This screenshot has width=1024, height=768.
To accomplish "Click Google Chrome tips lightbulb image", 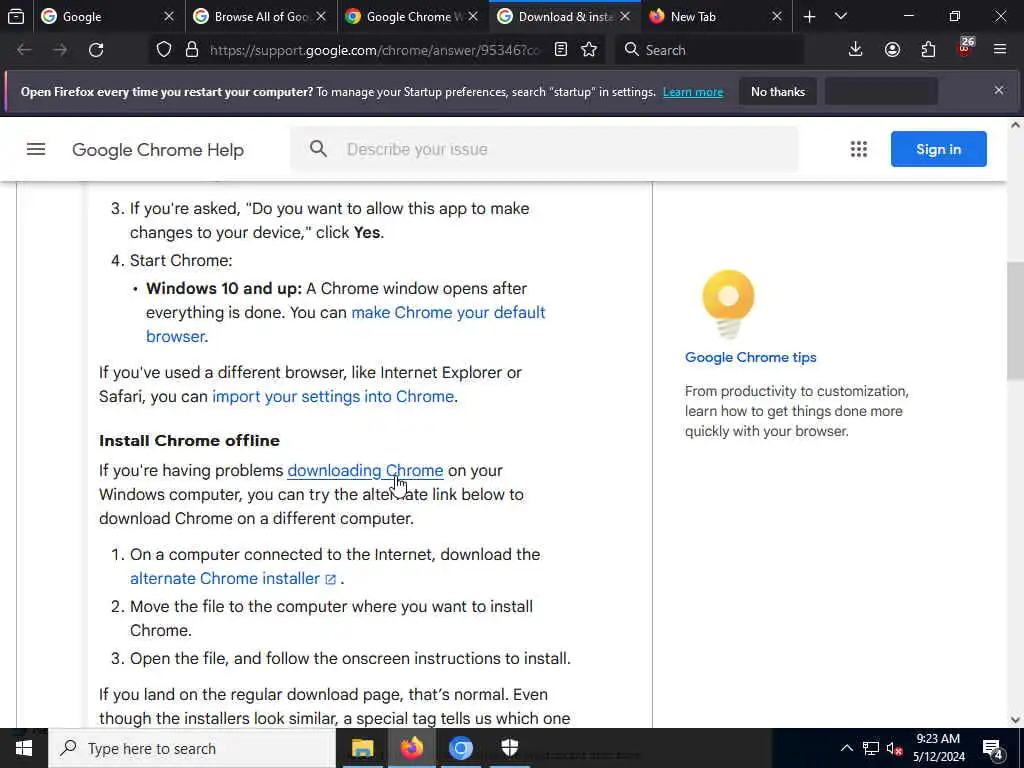I will pos(728,304).
